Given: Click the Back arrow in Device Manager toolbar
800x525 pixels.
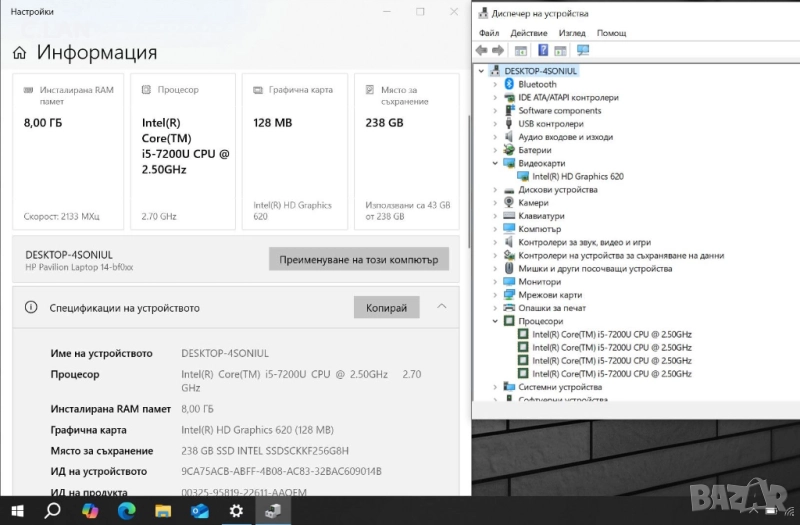Looking at the screenshot, I should [x=482, y=51].
